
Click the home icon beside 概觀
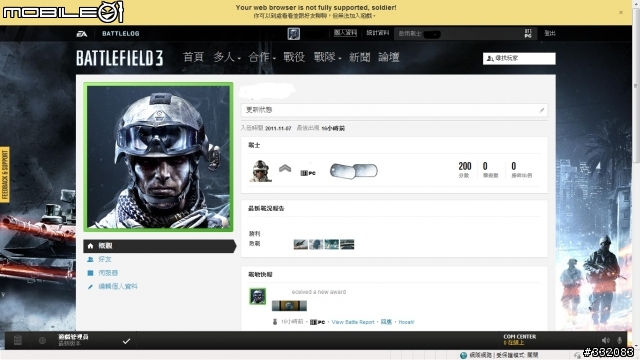point(91,246)
